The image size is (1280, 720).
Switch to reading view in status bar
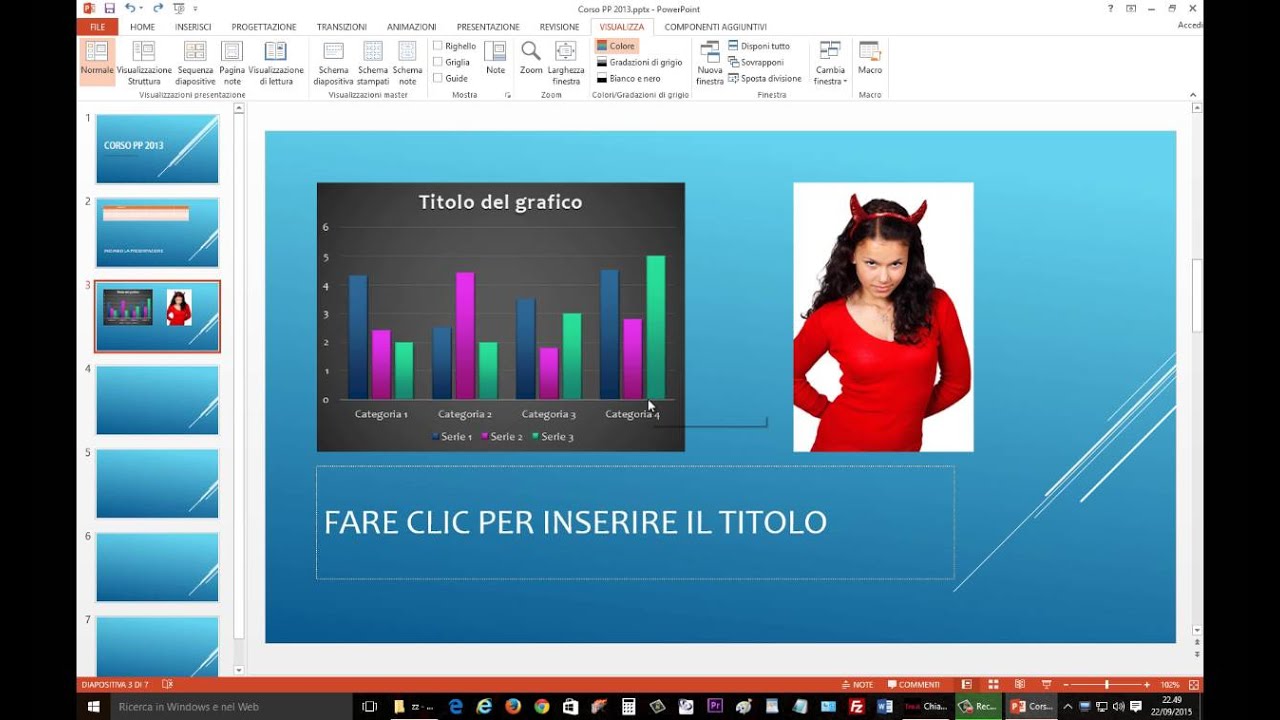click(1019, 685)
